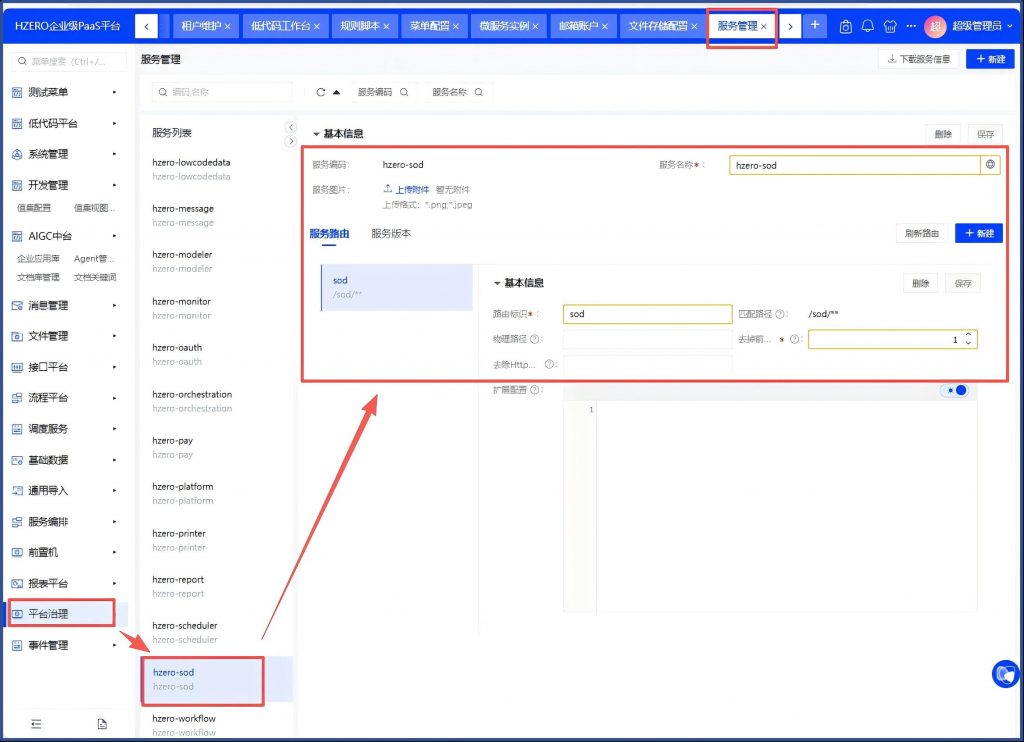Image resolution: width=1024 pixels, height=742 pixels.
Task: Switch to the 服务版本 tab
Action: tap(391, 233)
